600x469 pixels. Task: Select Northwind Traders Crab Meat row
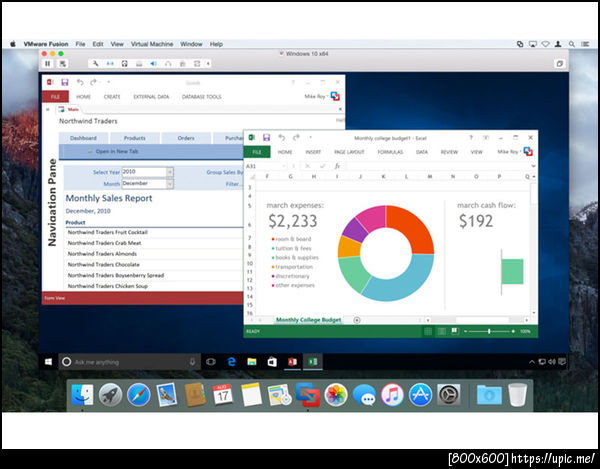(x=155, y=243)
